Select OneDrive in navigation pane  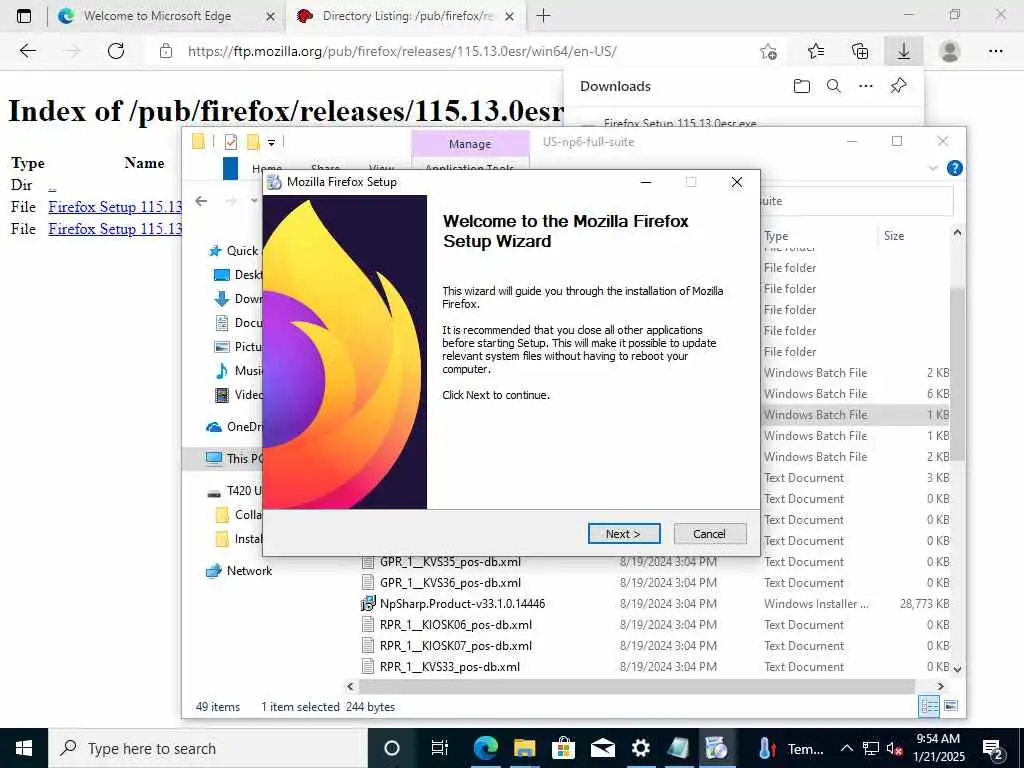[234, 427]
